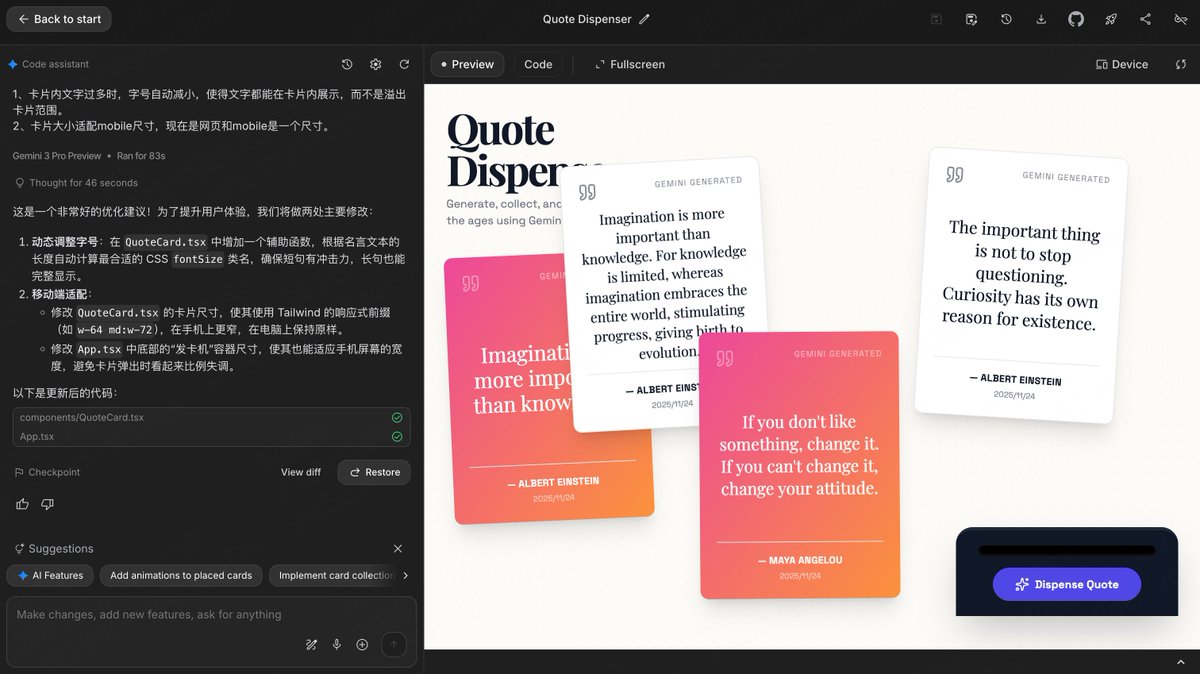Switch to the Preview tab
Image resolution: width=1200 pixels, height=674 pixels.
(467, 64)
